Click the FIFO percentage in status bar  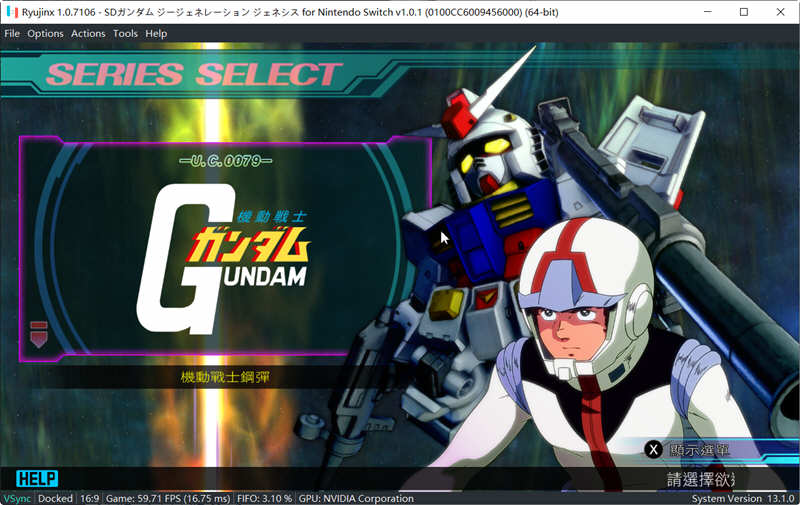[x=264, y=498]
